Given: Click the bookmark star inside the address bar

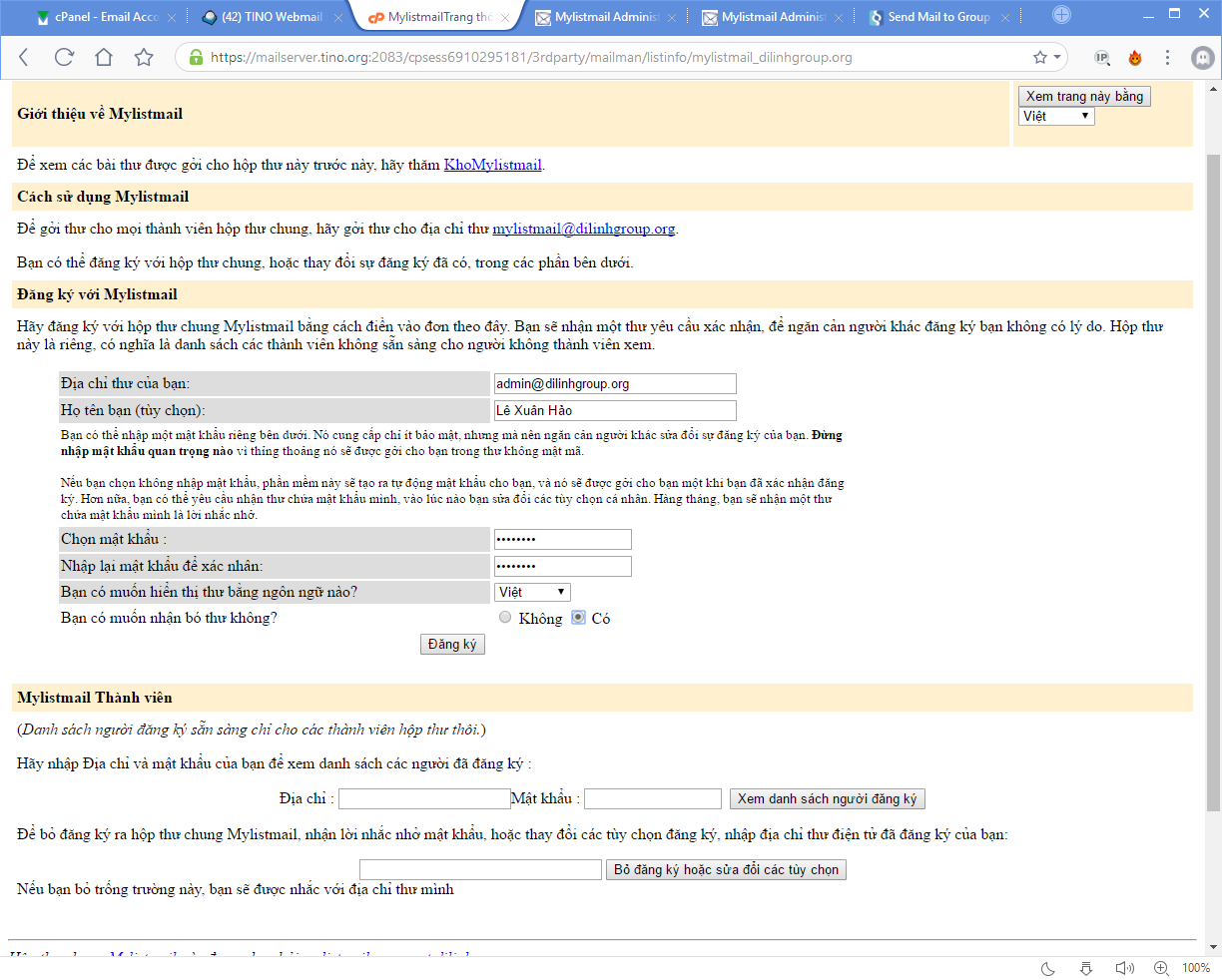Looking at the screenshot, I should coord(1040,57).
